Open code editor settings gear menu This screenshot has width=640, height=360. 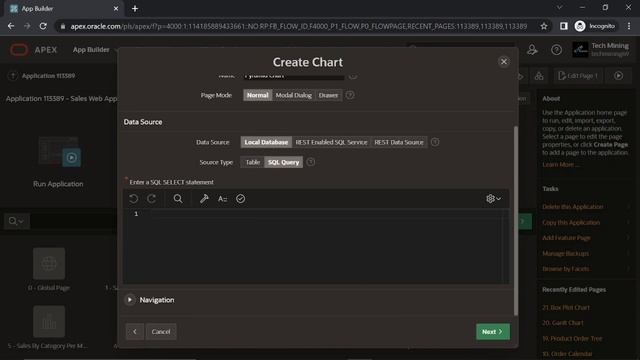click(493, 199)
